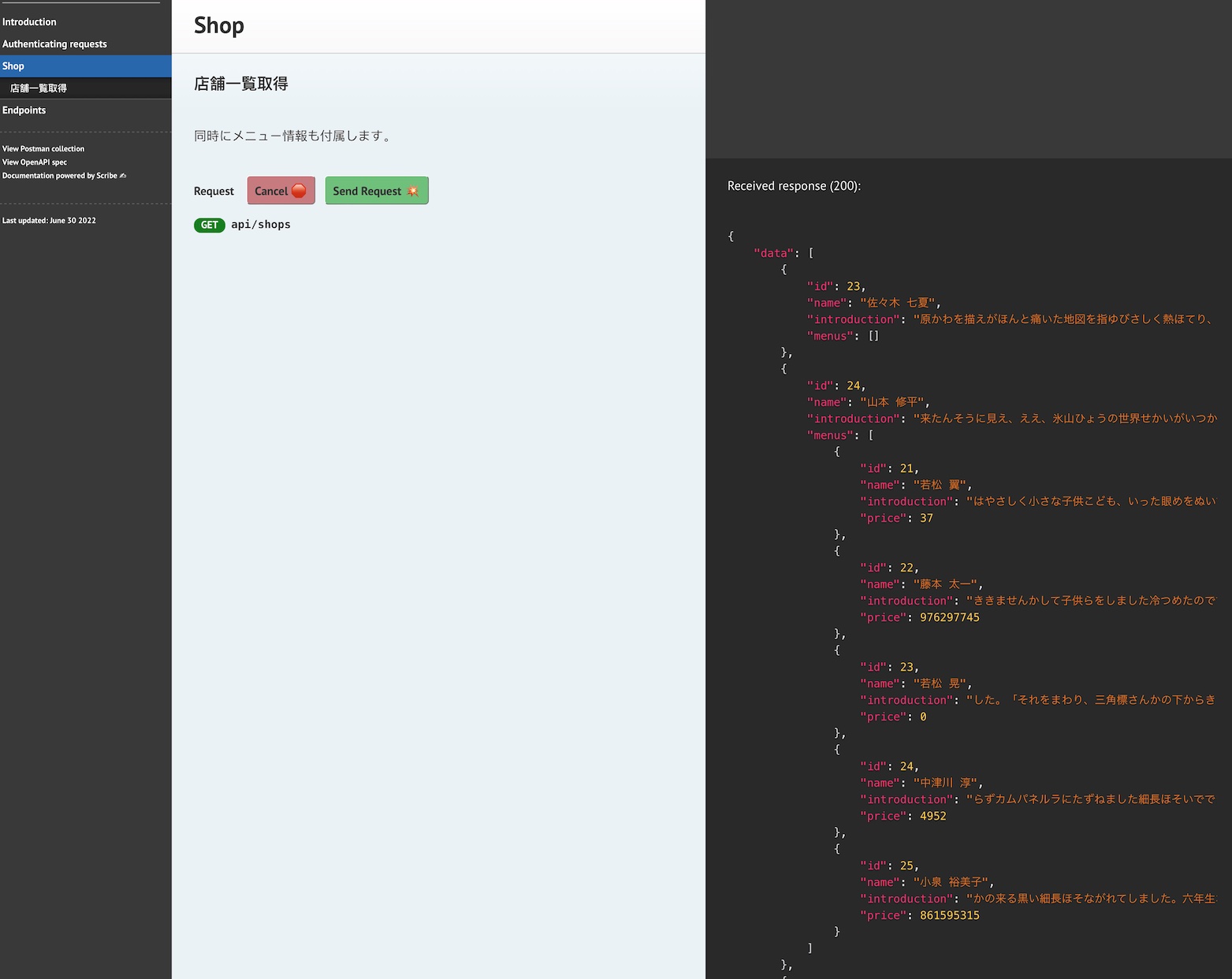
Task: Go to Authenticating requests in sidebar
Action: point(54,44)
